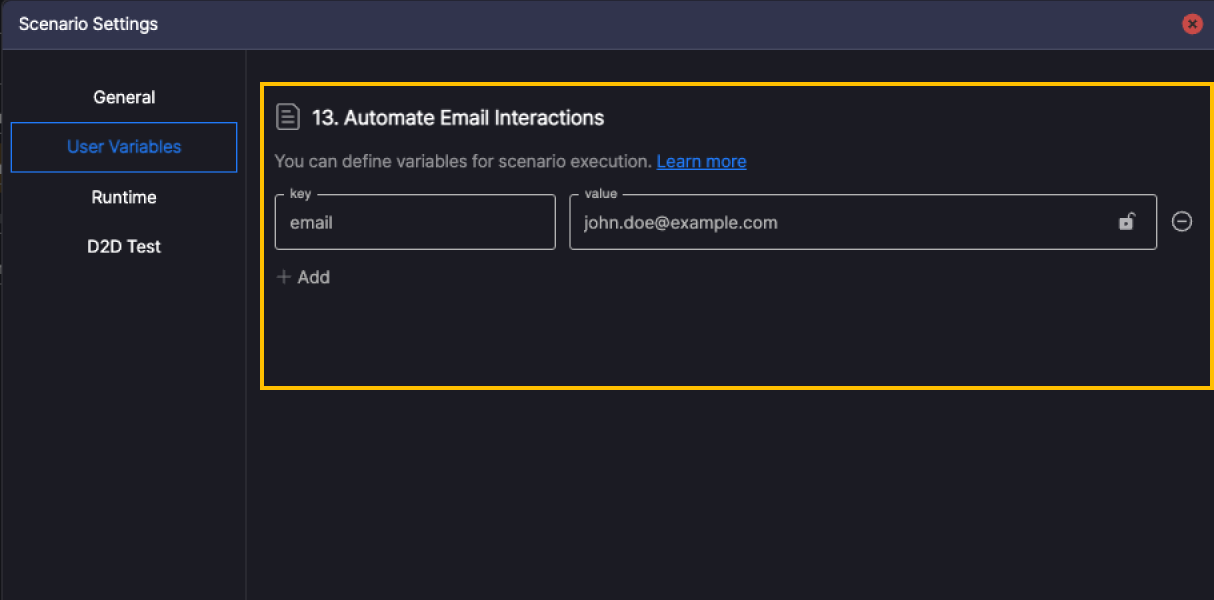1214x600 pixels.
Task: Open the General settings tab
Action: (x=124, y=97)
